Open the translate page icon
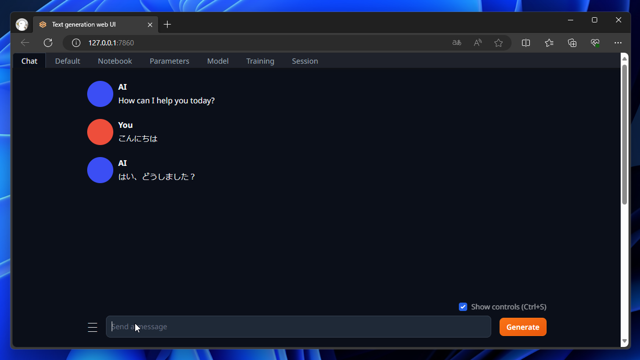Screen dimensions: 640x360 tap(457, 42)
